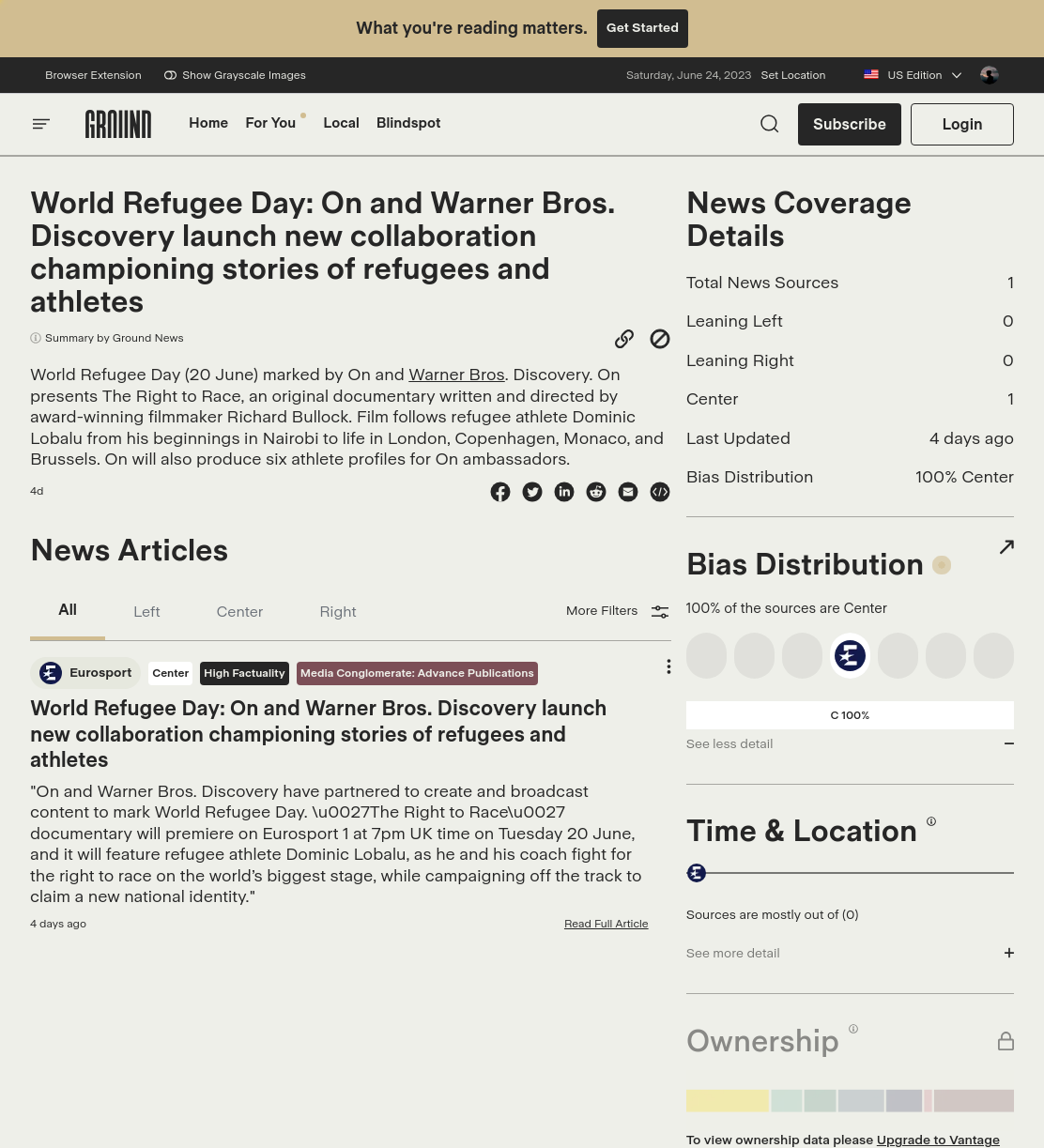Share story on LinkedIn
Screen dimensions: 1044x1148
pyautogui.click(x=564, y=492)
